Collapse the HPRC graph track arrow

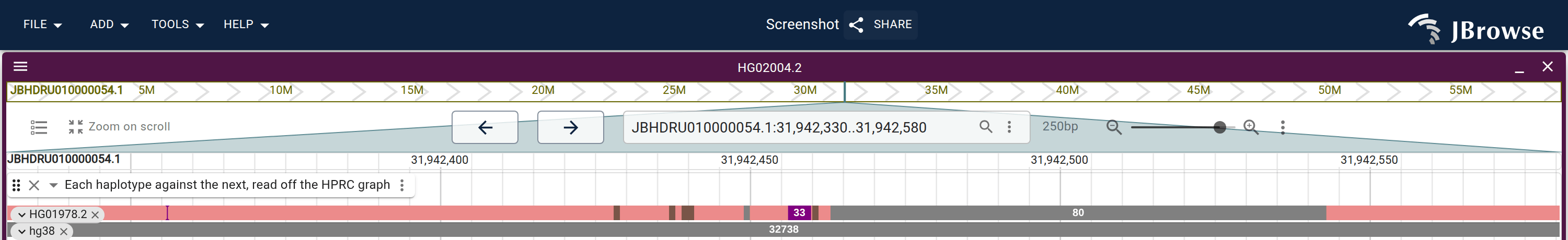coord(53,185)
